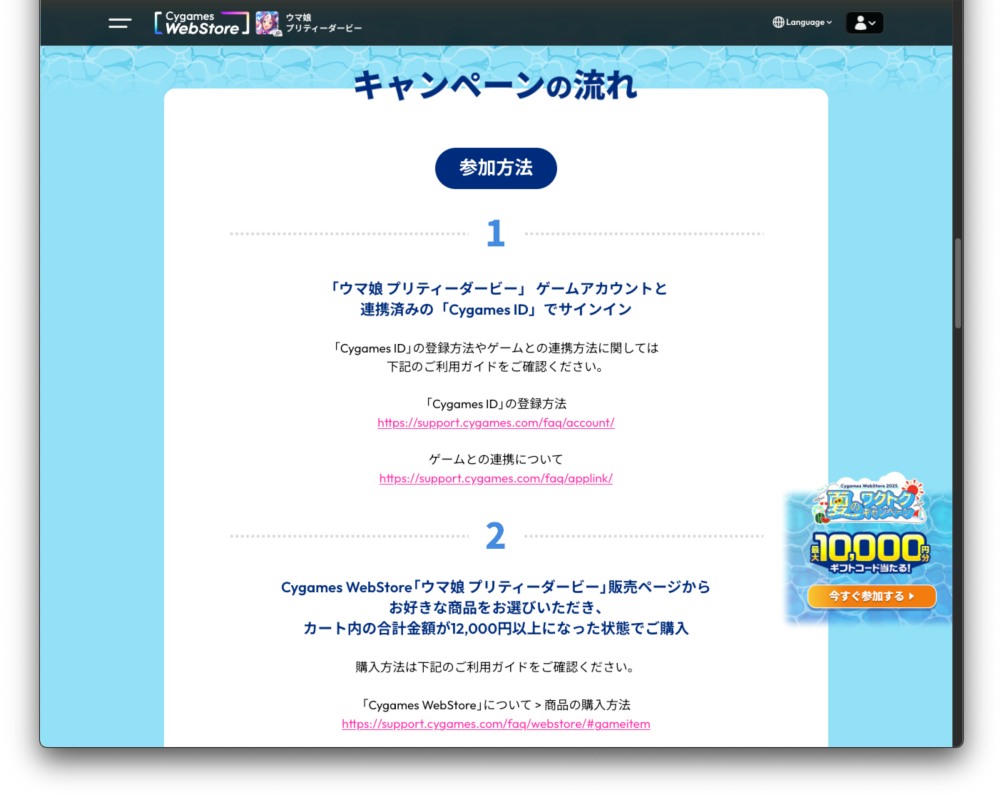
Task: Click the Cygames WebStore logo
Action: (202, 23)
